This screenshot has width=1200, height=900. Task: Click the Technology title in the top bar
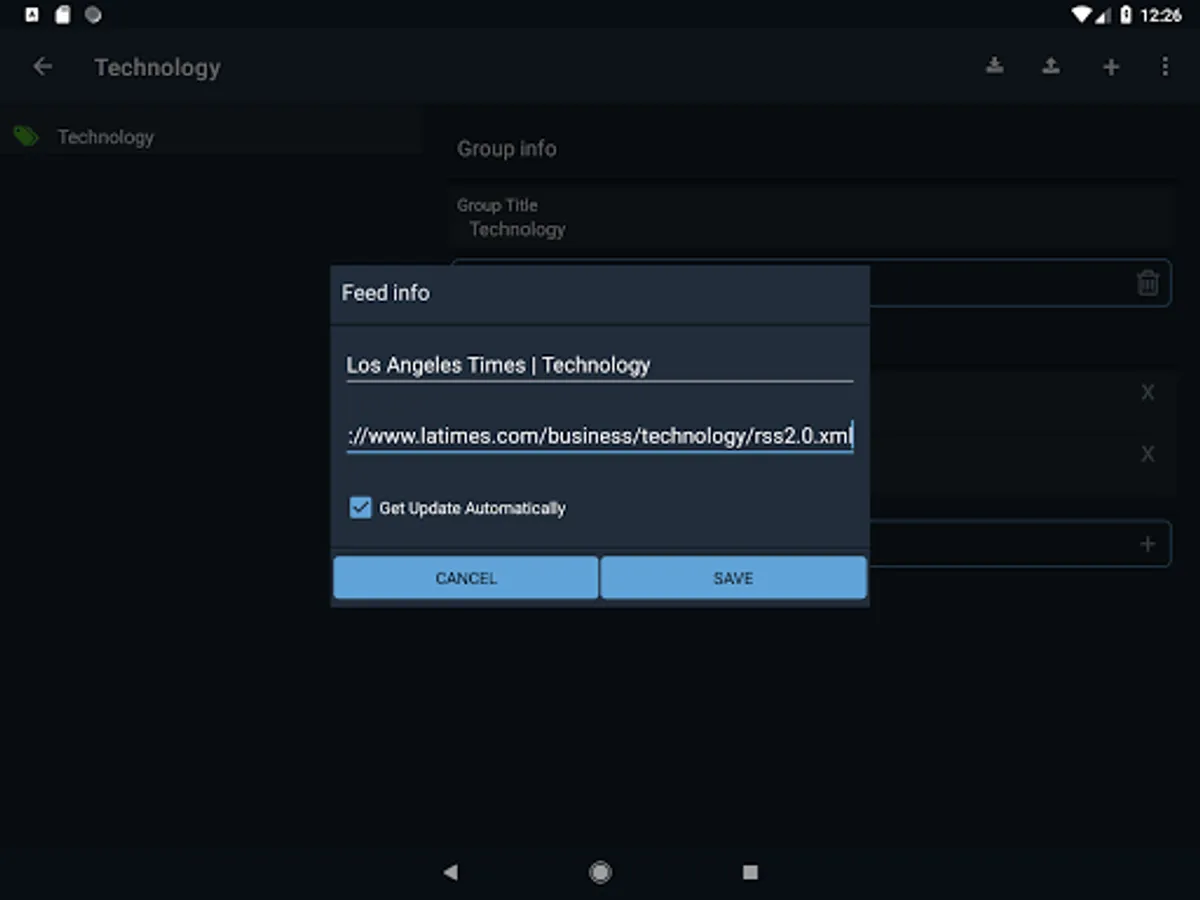pos(157,67)
